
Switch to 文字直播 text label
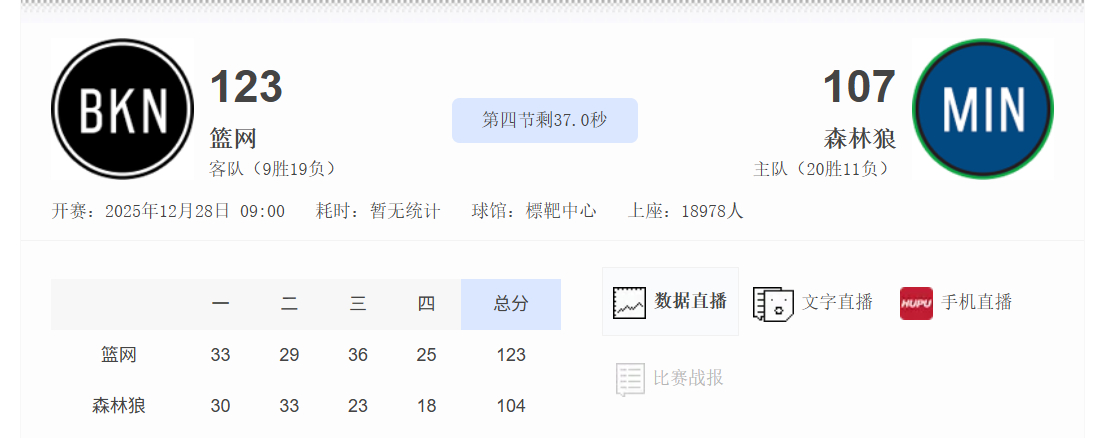click(x=837, y=302)
